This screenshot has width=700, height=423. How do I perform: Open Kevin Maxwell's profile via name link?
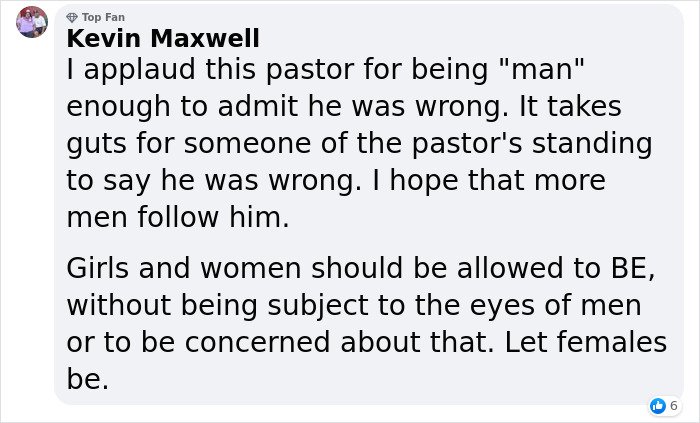[x=163, y=38]
